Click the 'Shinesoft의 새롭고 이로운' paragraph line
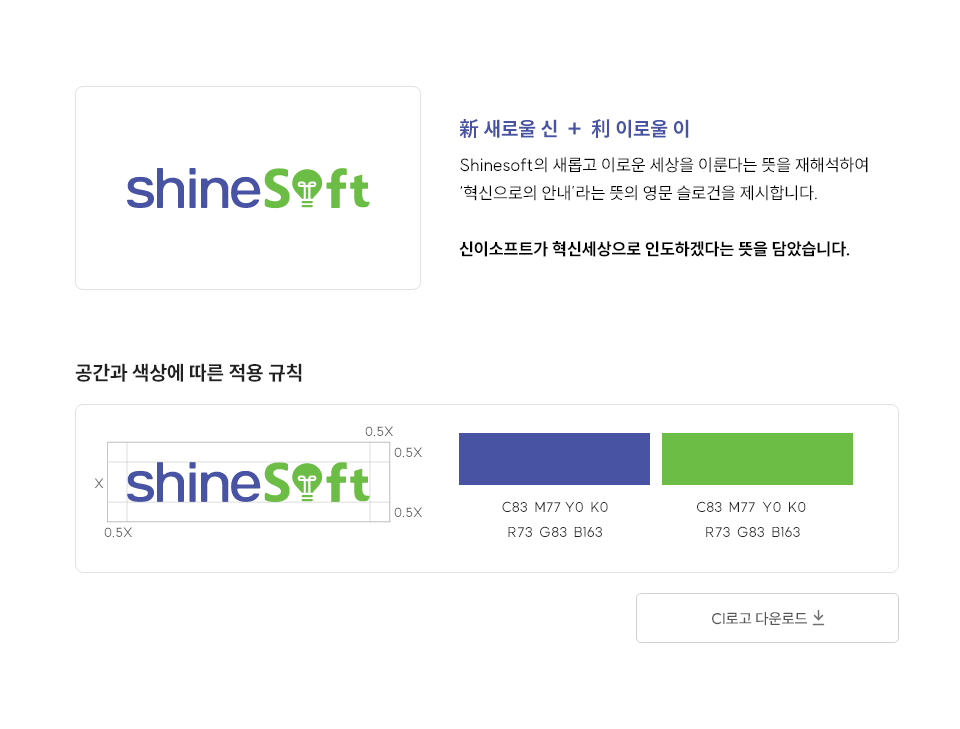The height and width of the screenshot is (729, 960). (664, 164)
